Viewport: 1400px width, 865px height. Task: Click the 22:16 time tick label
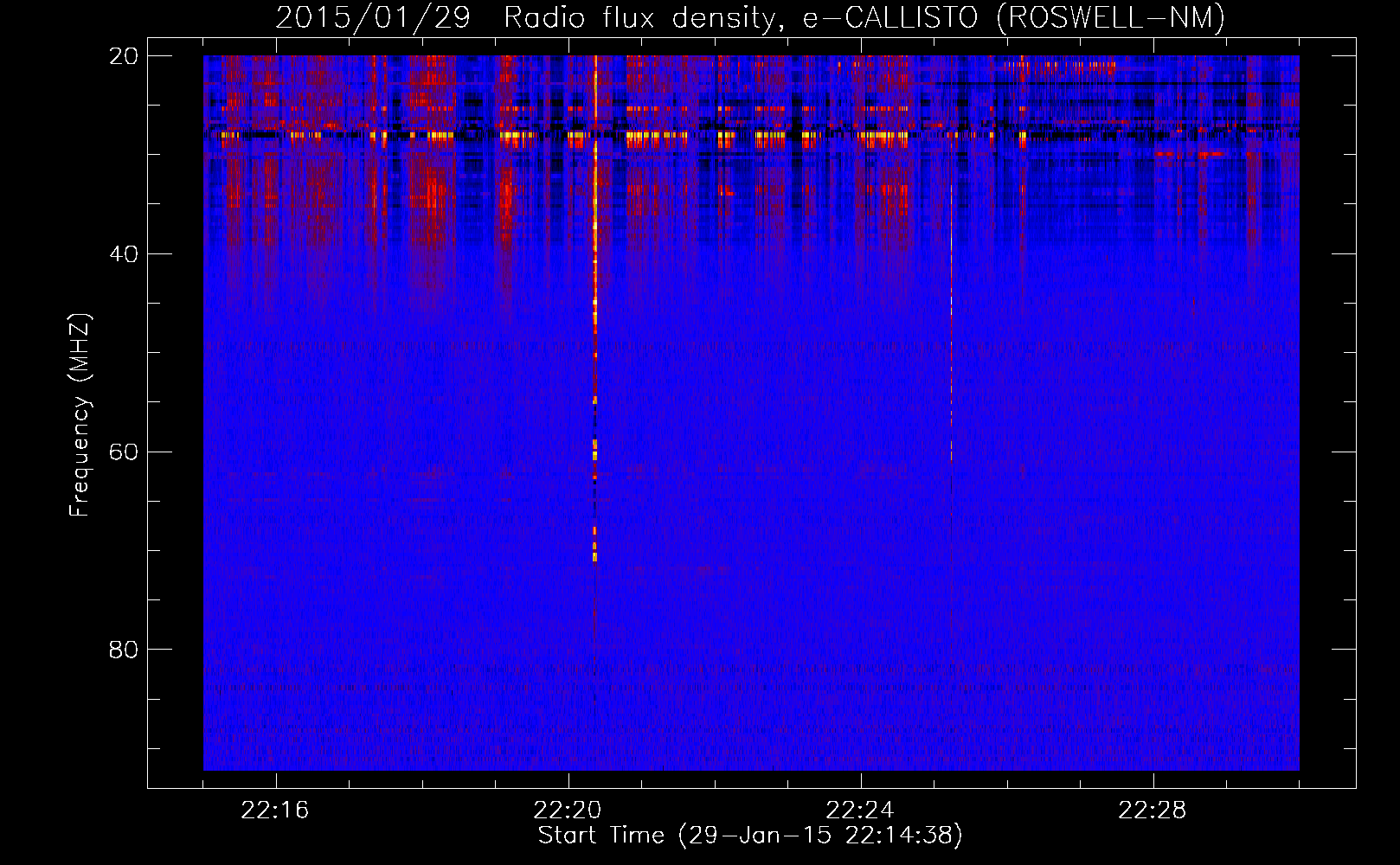275,811
